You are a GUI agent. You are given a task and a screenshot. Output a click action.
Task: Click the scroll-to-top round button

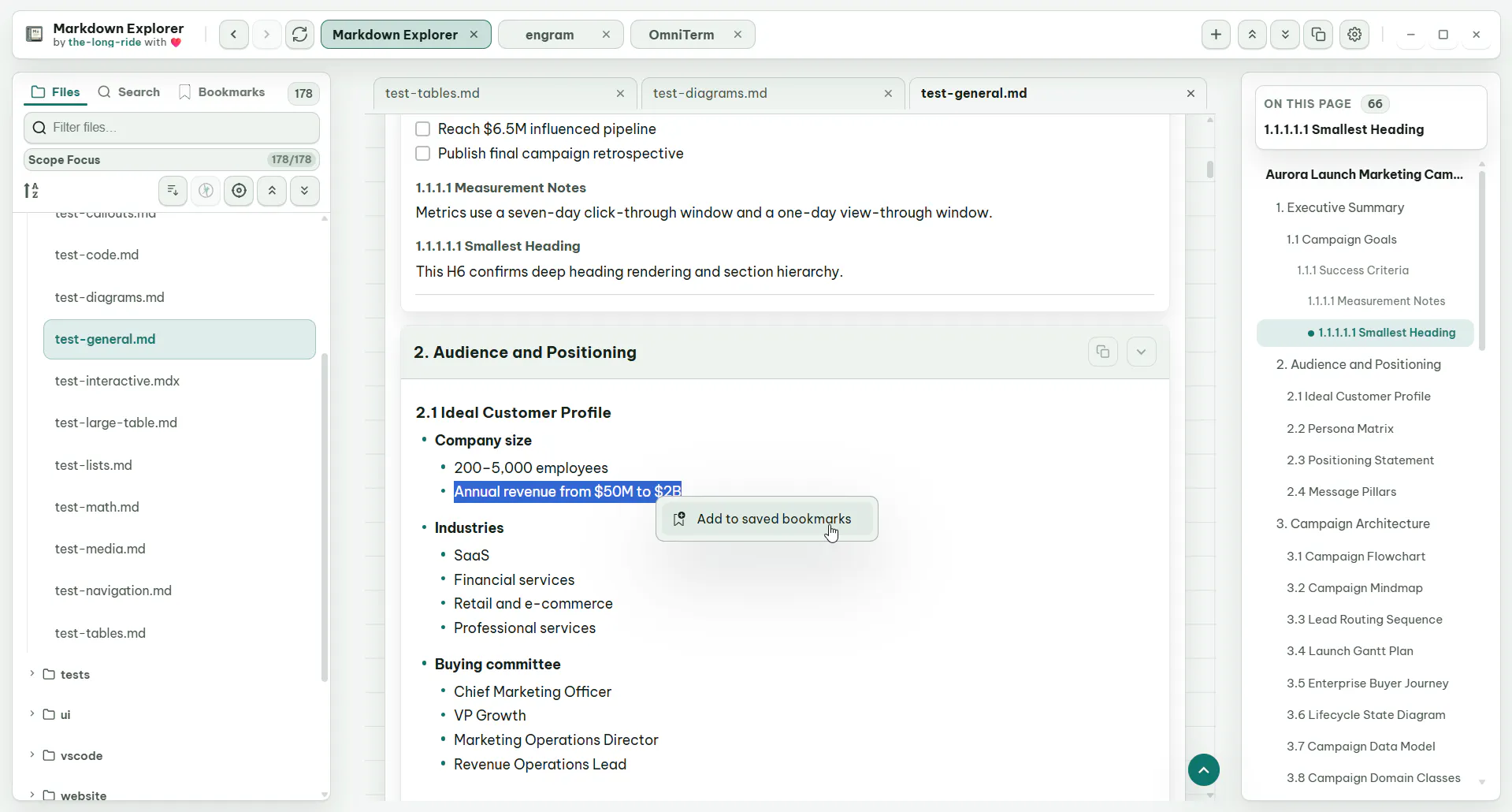coord(1203,770)
